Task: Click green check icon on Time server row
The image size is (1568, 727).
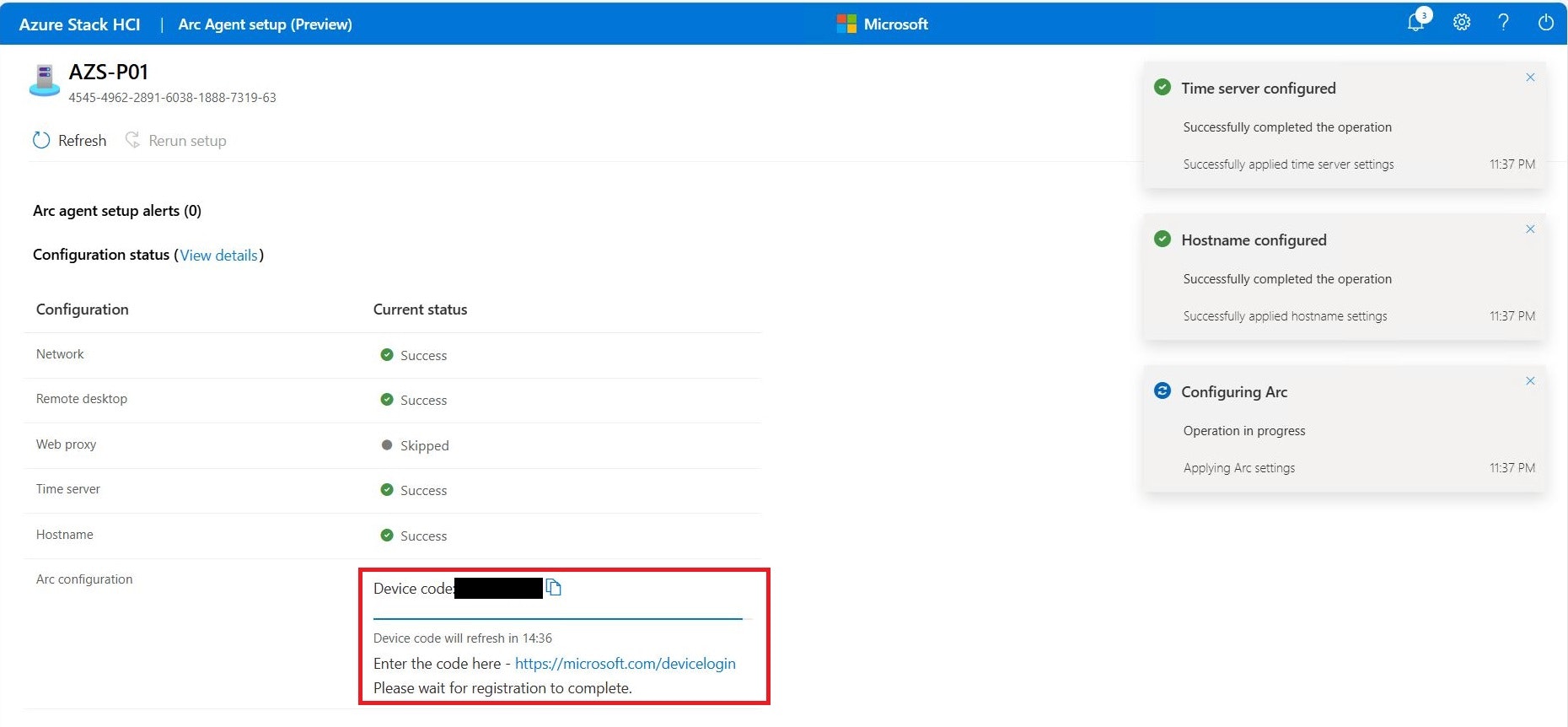Action: (387, 490)
